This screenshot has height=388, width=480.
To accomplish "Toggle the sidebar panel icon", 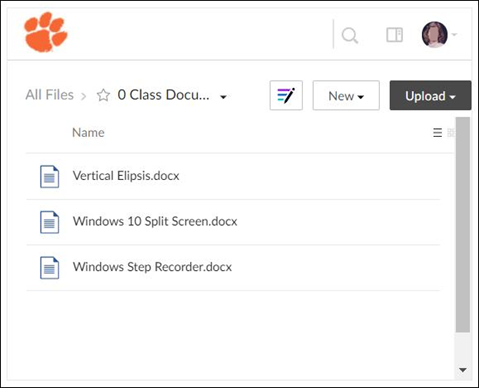I will coord(395,35).
